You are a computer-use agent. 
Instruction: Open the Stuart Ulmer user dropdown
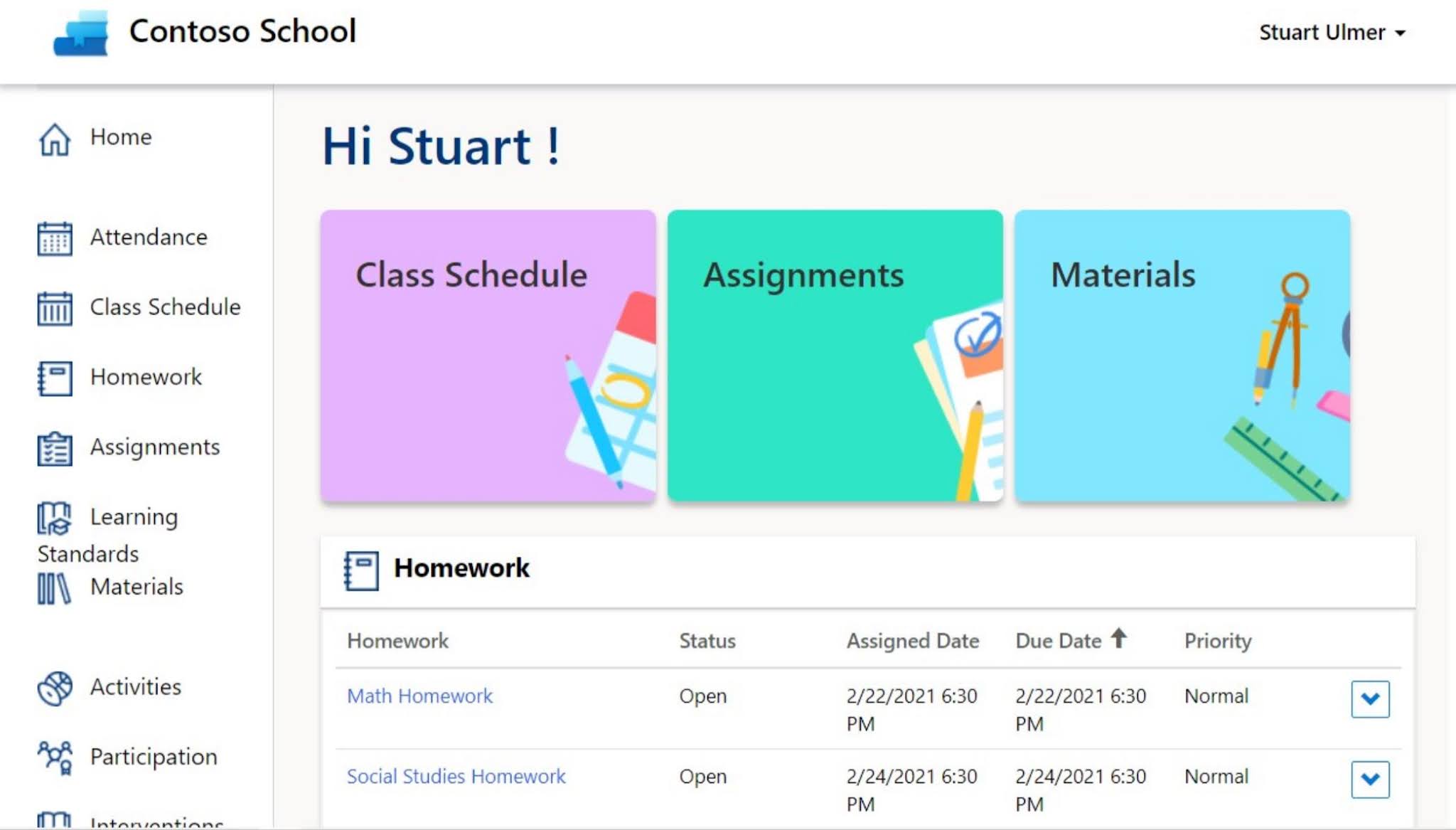tap(1332, 33)
